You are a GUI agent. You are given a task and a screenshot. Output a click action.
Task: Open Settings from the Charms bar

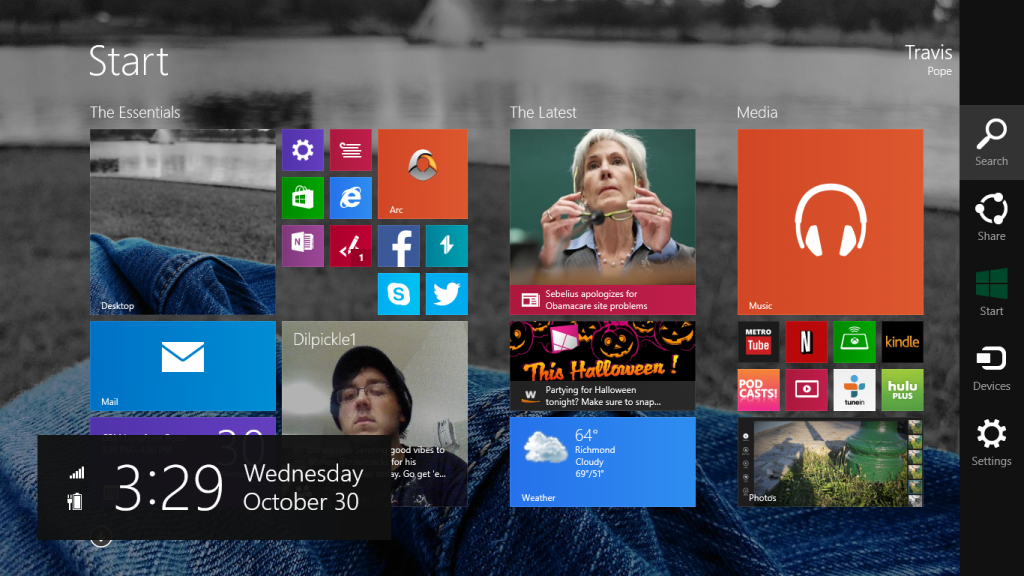click(x=991, y=443)
